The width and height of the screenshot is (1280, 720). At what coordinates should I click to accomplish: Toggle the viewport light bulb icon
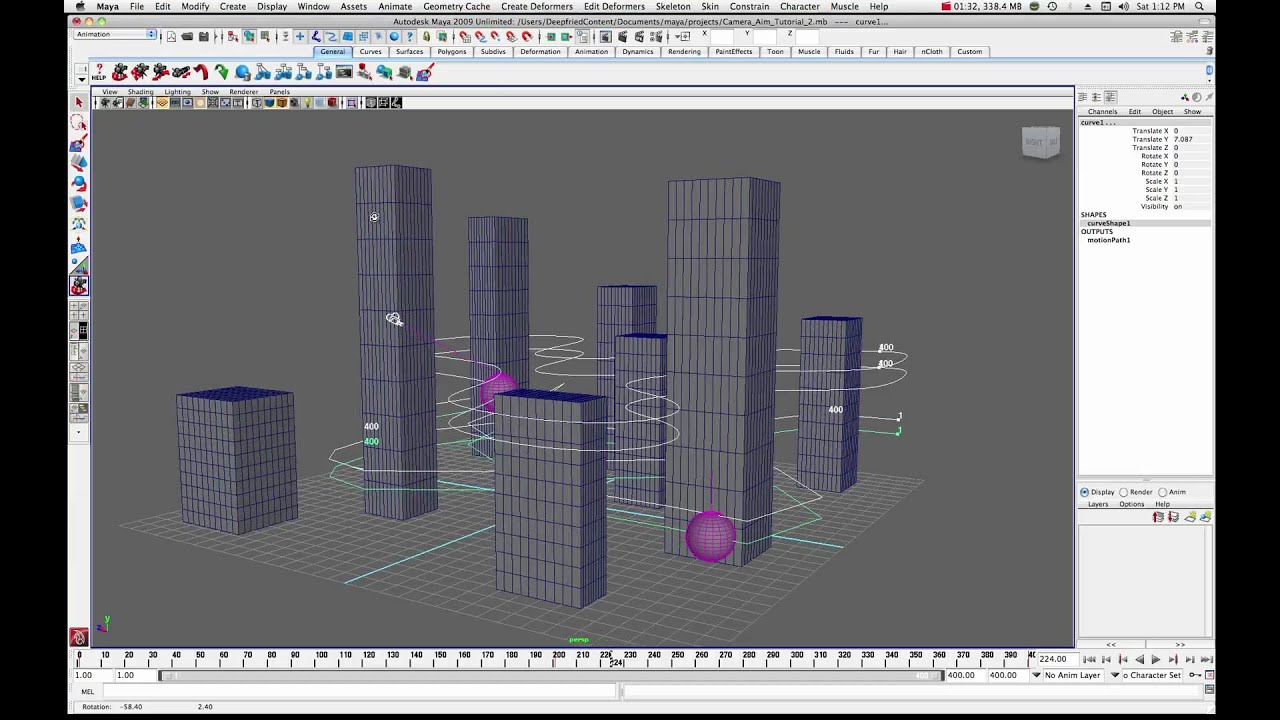307,102
